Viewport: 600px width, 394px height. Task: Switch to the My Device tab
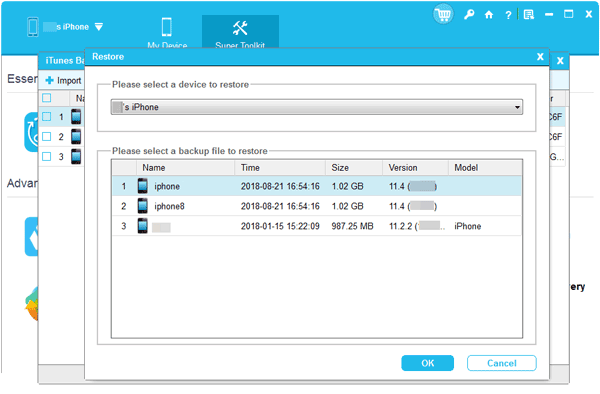point(167,33)
